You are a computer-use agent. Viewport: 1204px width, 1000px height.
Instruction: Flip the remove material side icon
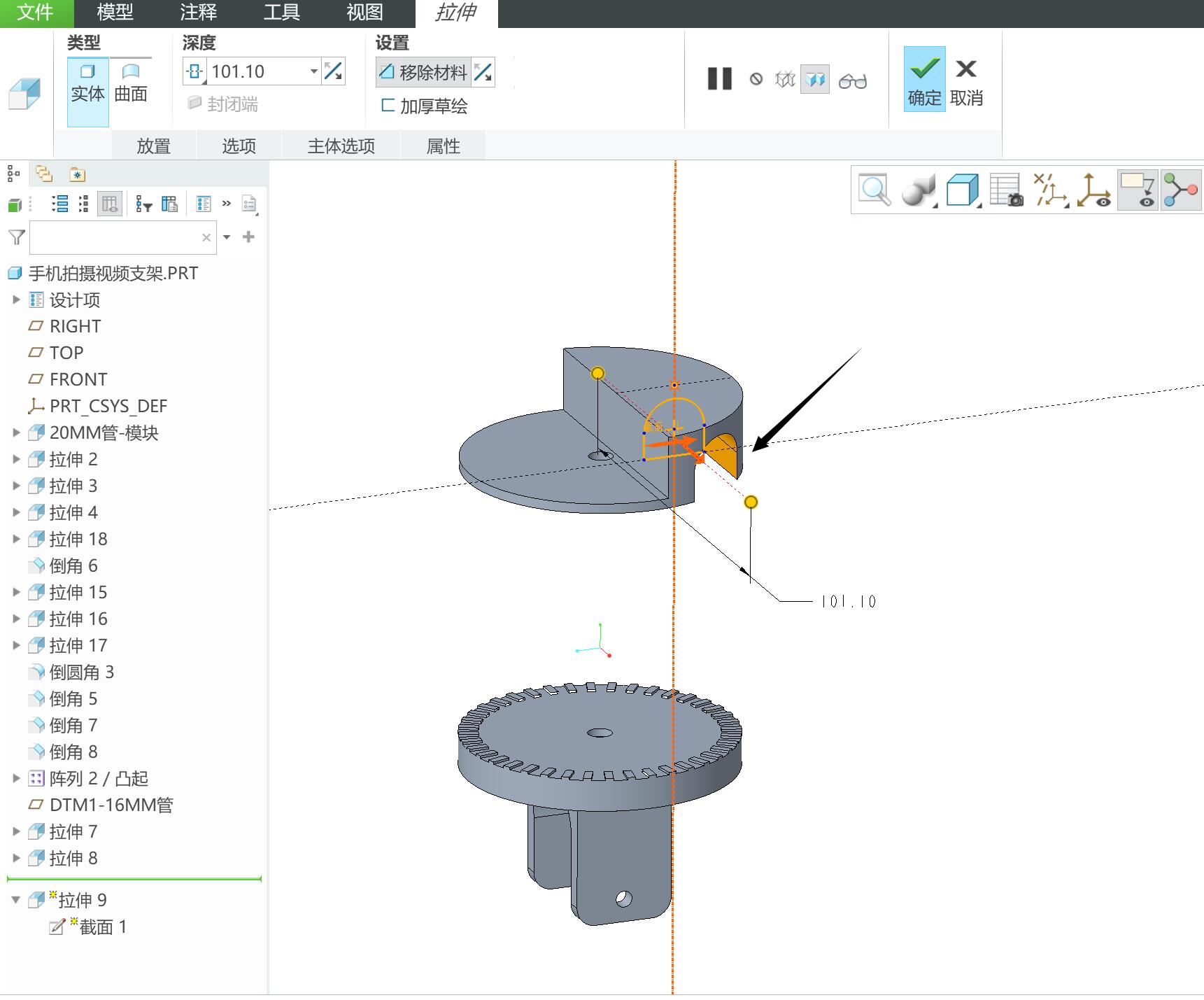(483, 72)
